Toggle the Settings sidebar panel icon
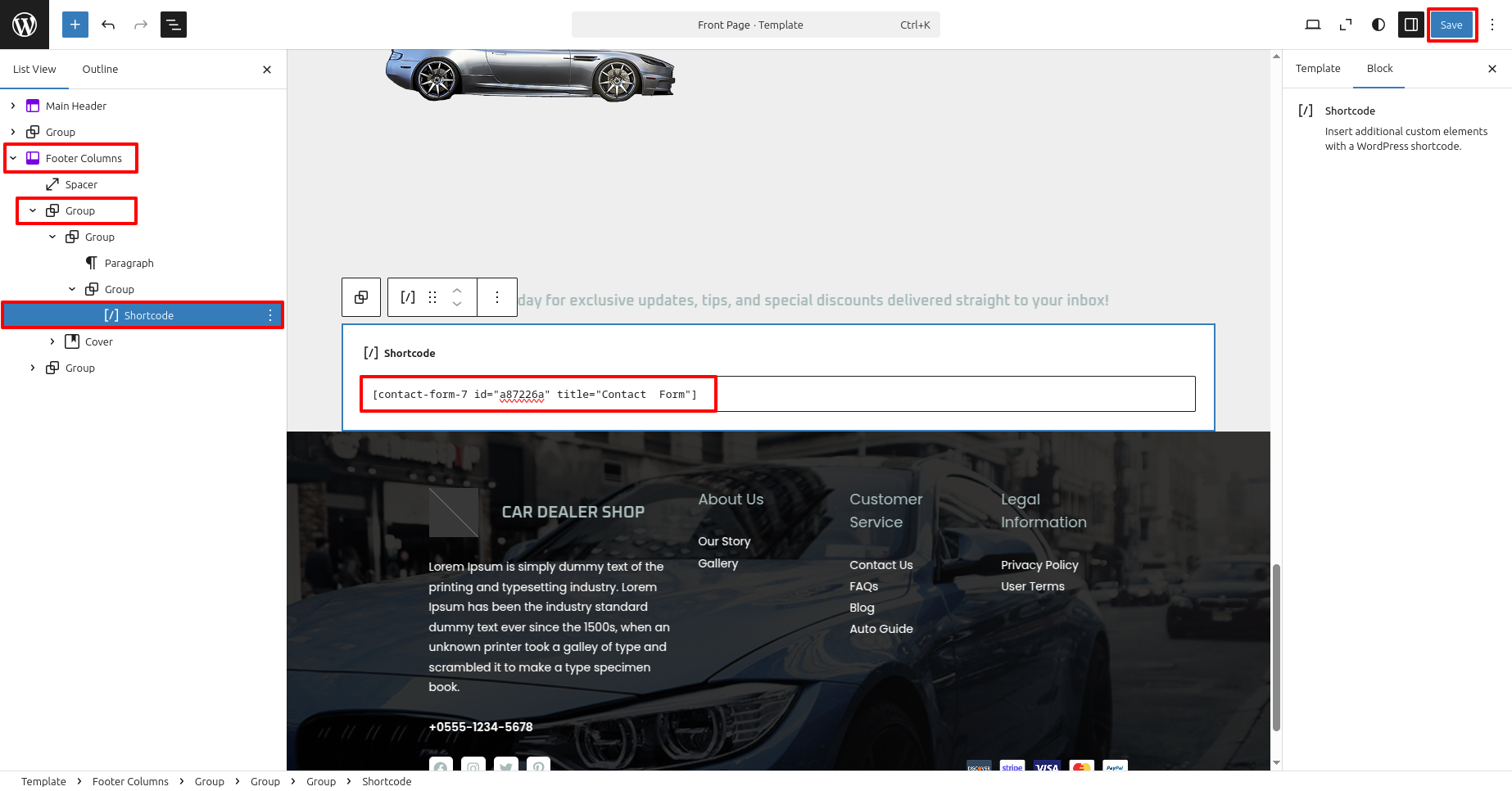This screenshot has height=791, width=1512. (1411, 25)
